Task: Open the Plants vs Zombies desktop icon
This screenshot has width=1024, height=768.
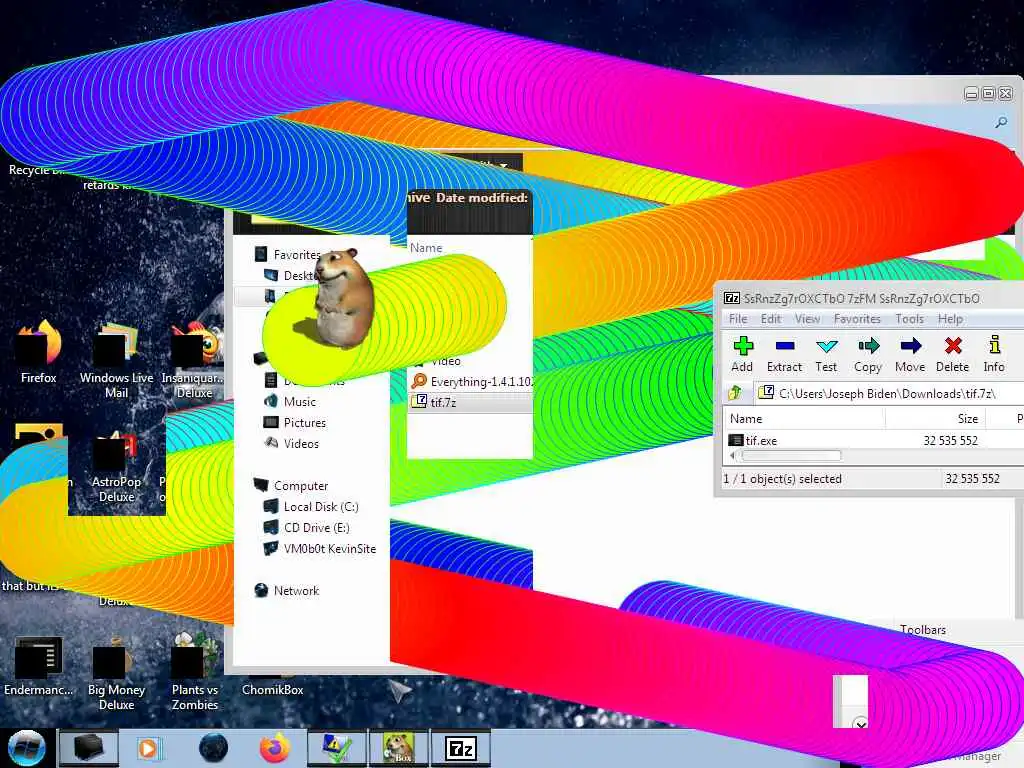Action: [x=195, y=672]
